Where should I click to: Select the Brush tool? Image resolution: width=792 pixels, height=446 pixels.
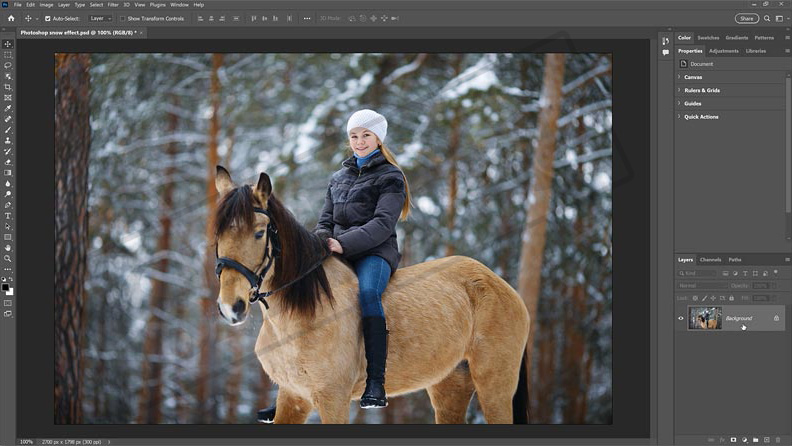coord(8,130)
